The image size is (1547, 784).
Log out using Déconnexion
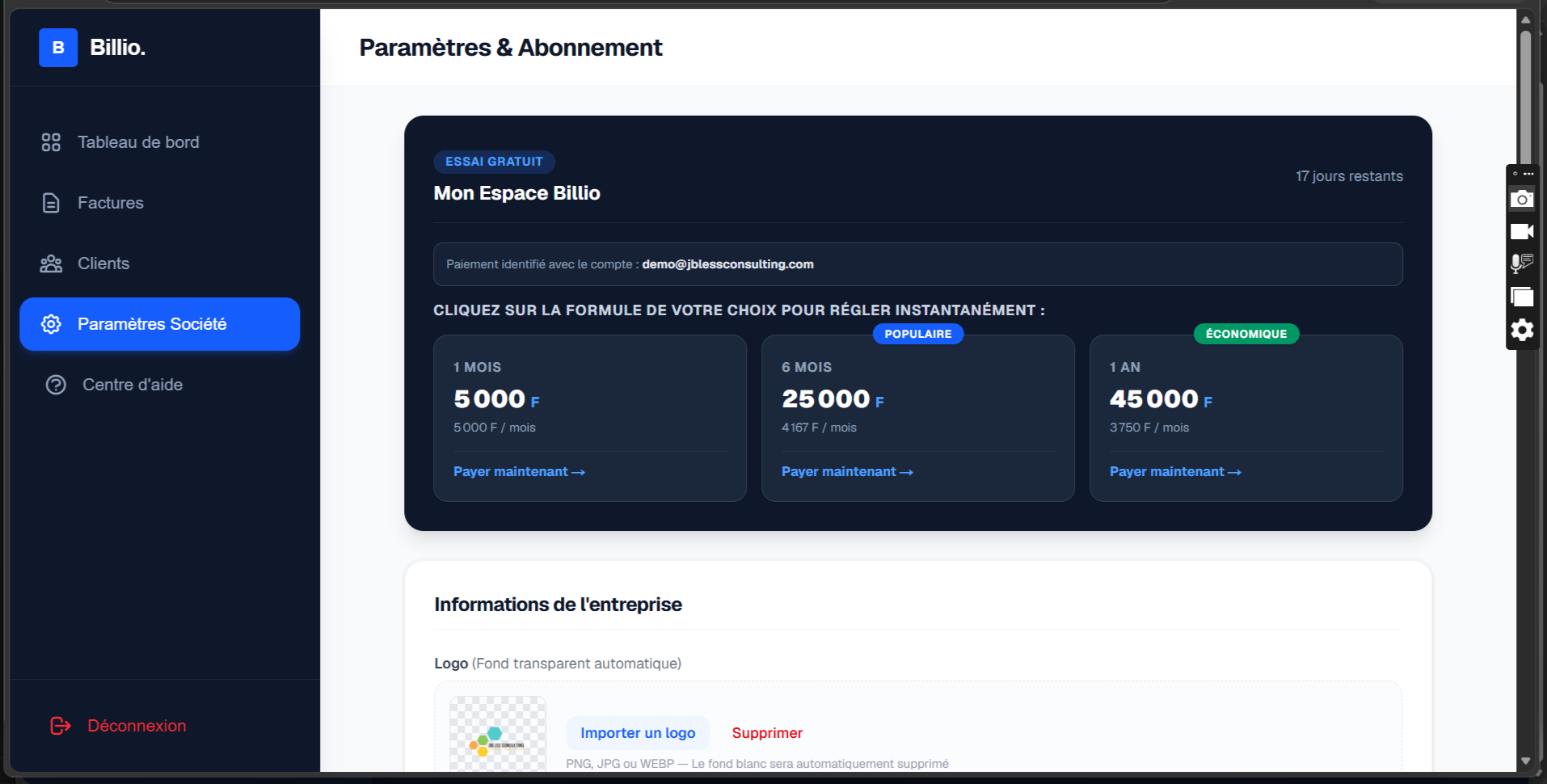click(118, 726)
